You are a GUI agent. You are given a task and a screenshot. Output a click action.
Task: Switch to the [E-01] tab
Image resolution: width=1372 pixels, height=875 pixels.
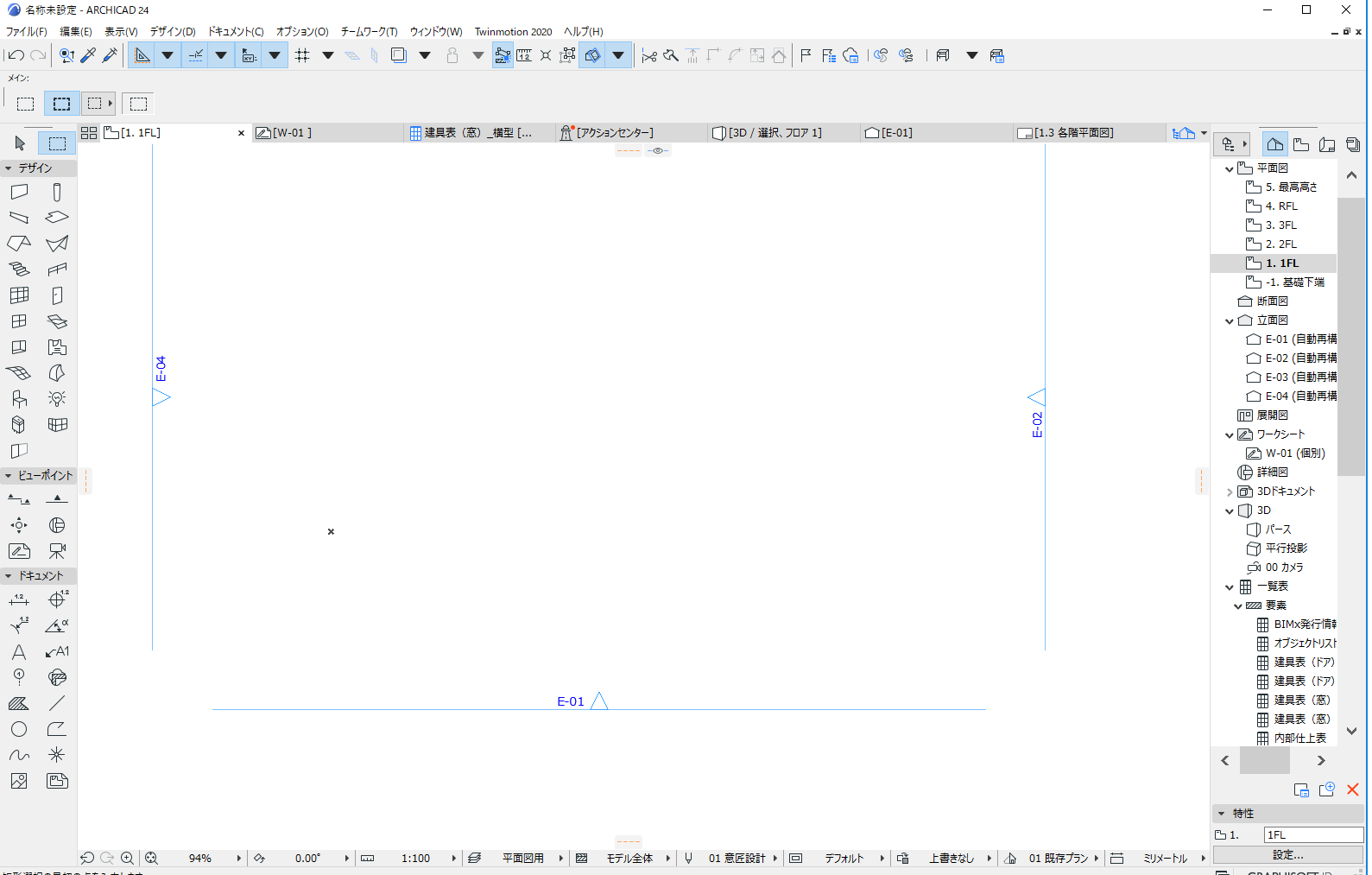pyautogui.click(x=936, y=133)
